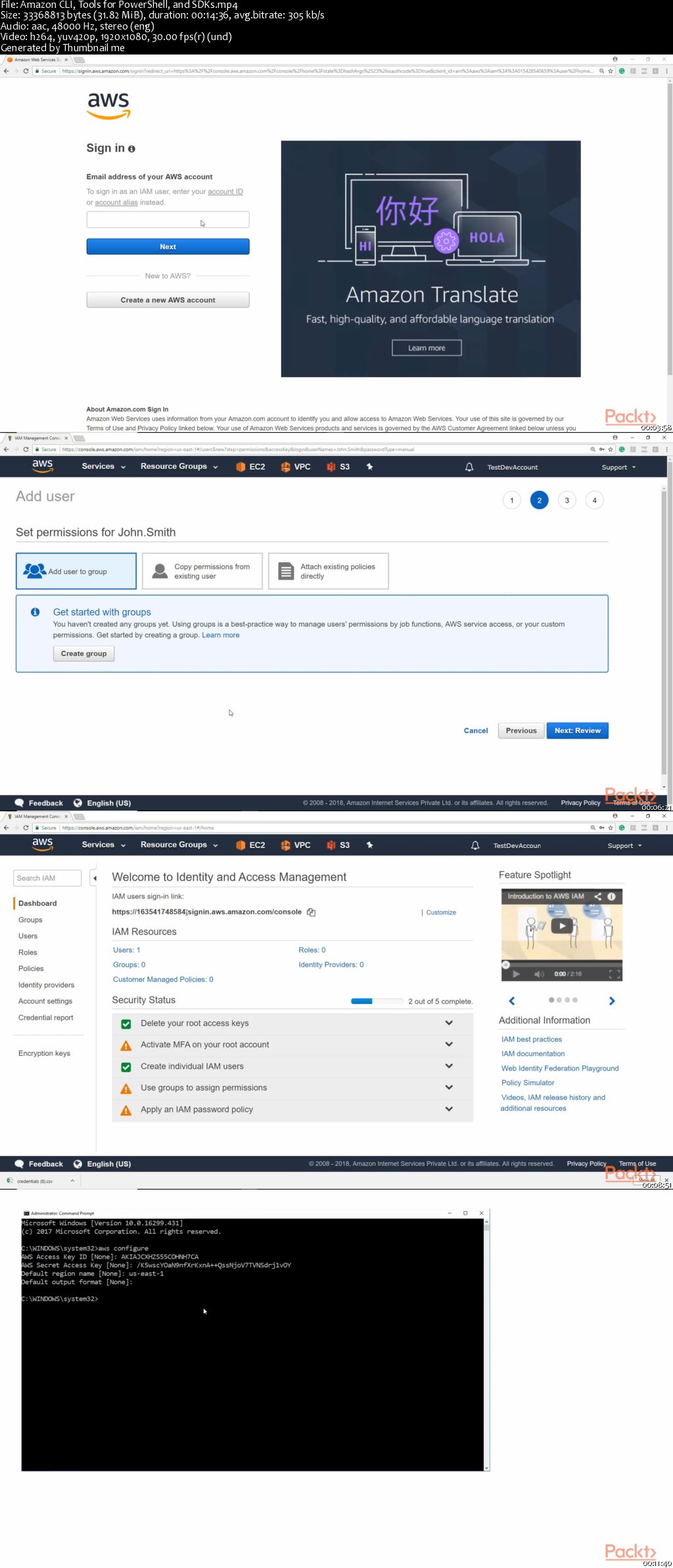Click Cancel in Add user wizard
This screenshot has width=673, height=1568.
pyautogui.click(x=476, y=730)
